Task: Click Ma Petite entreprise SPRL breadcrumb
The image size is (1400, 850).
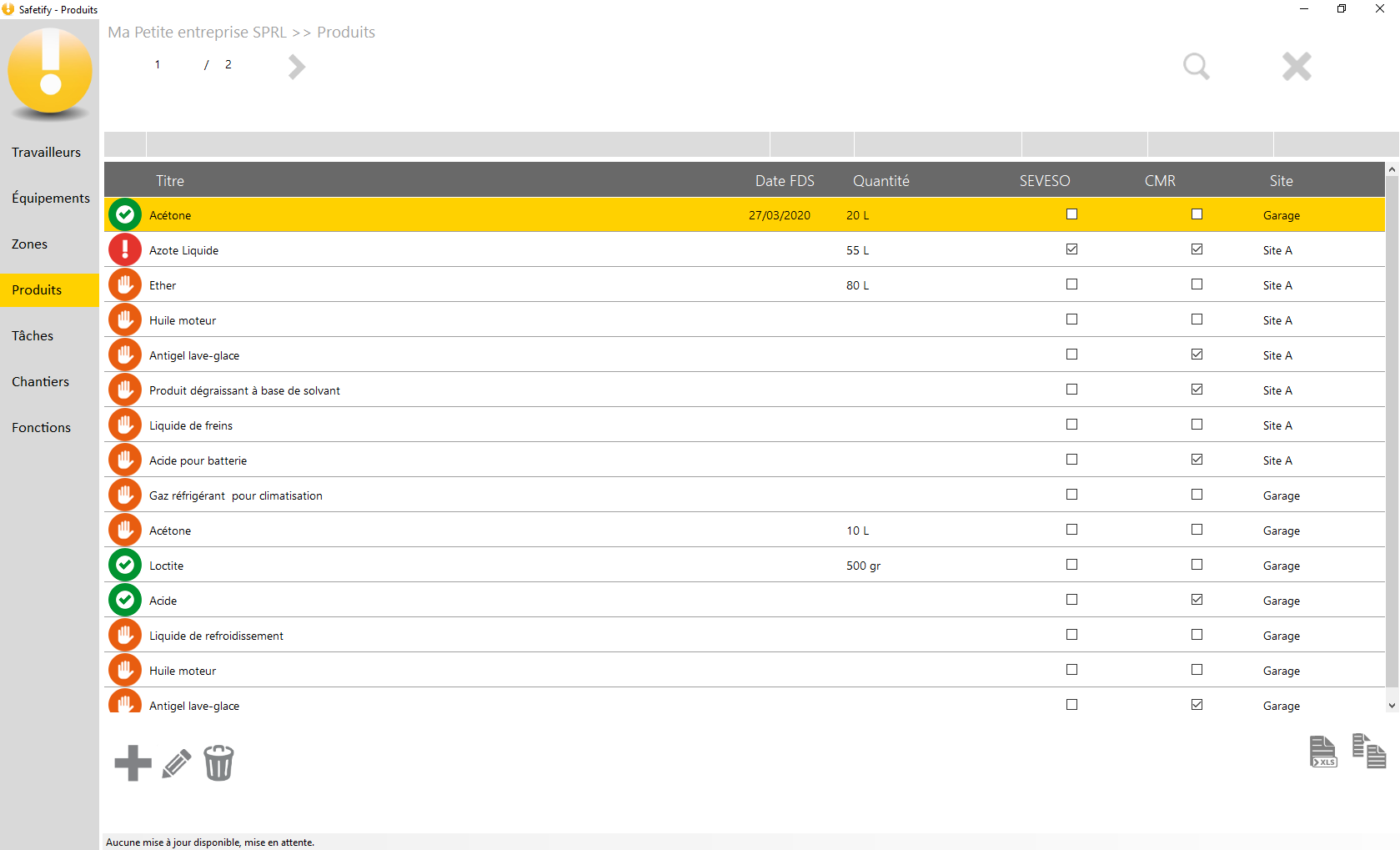Action: tap(197, 33)
